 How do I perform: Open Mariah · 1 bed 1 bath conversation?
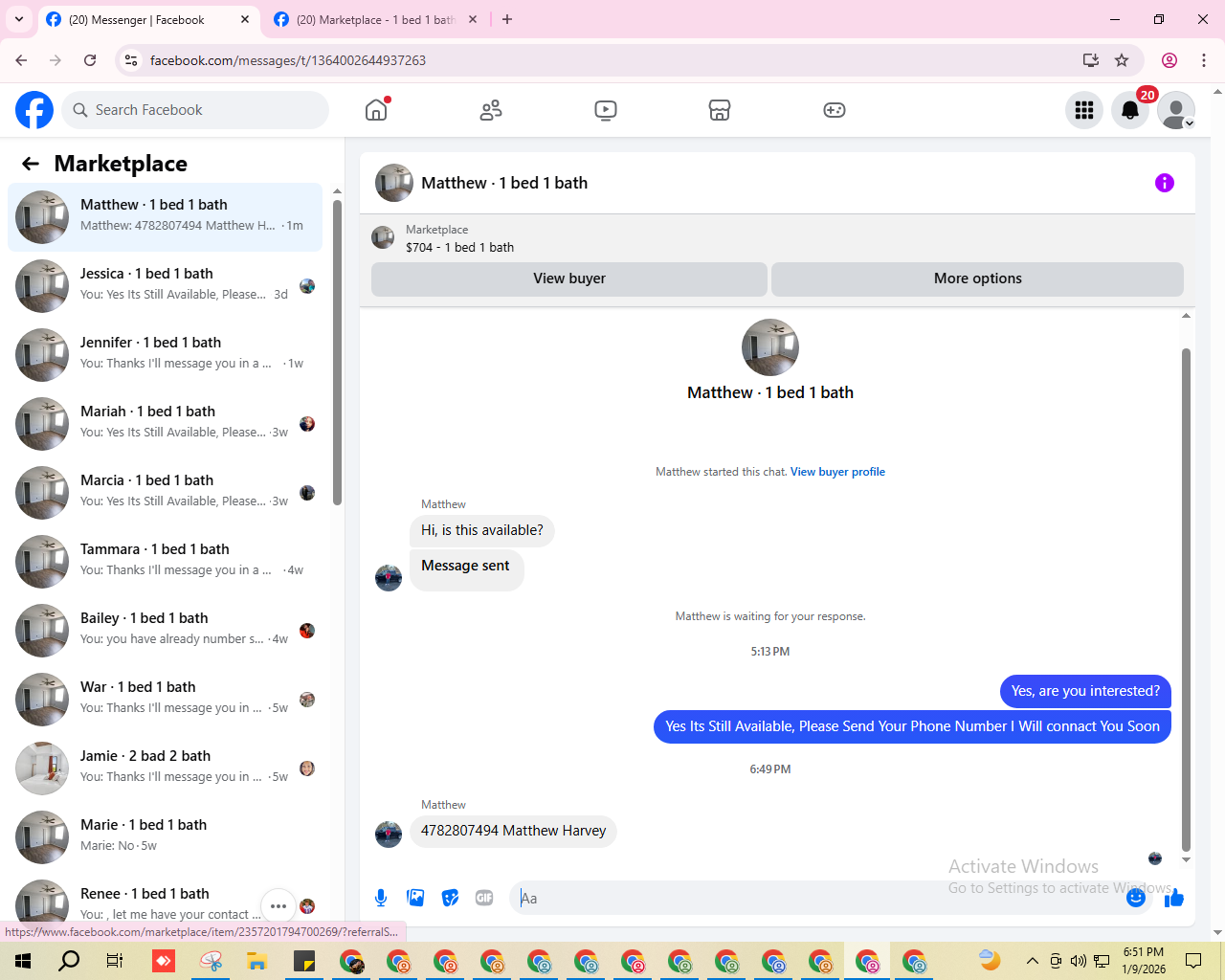[x=165, y=424]
